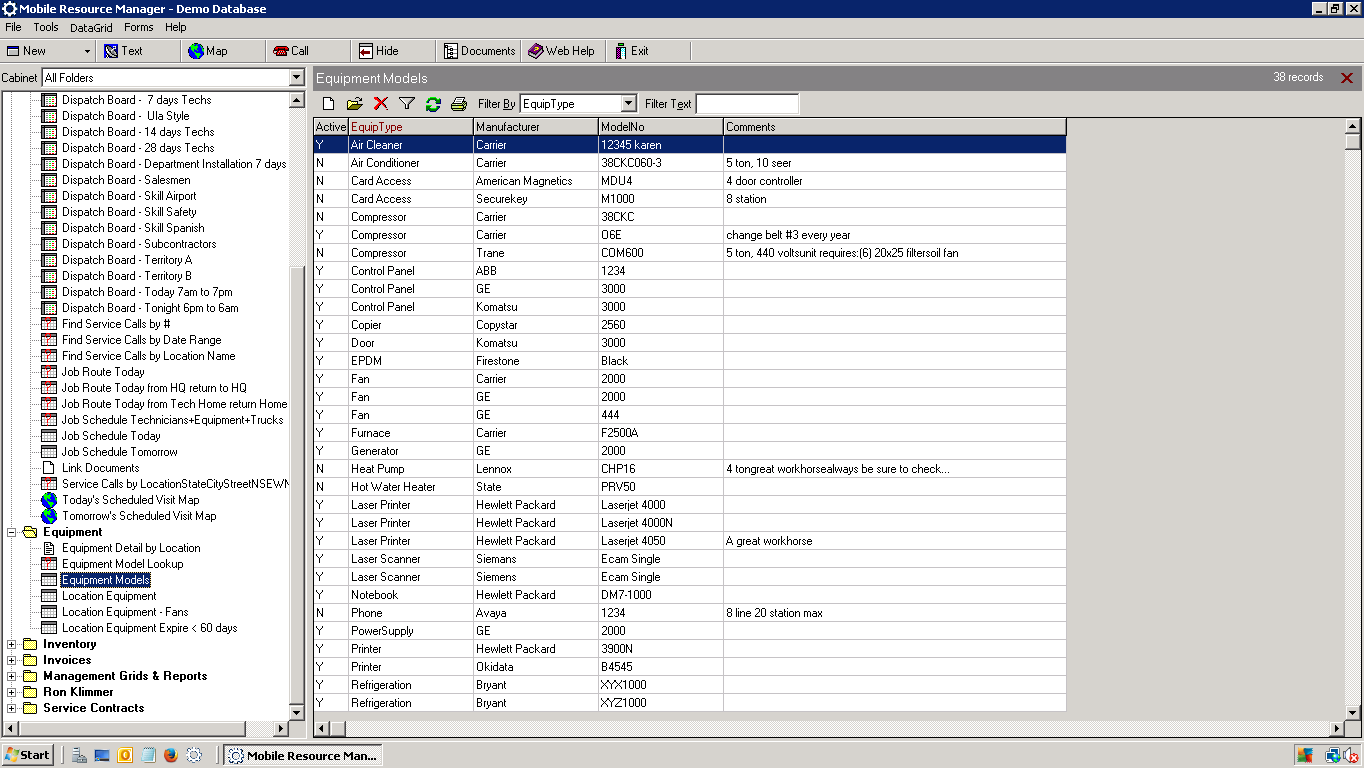Open the Tools menu
Image resolution: width=1364 pixels, height=768 pixels.
click(46, 27)
